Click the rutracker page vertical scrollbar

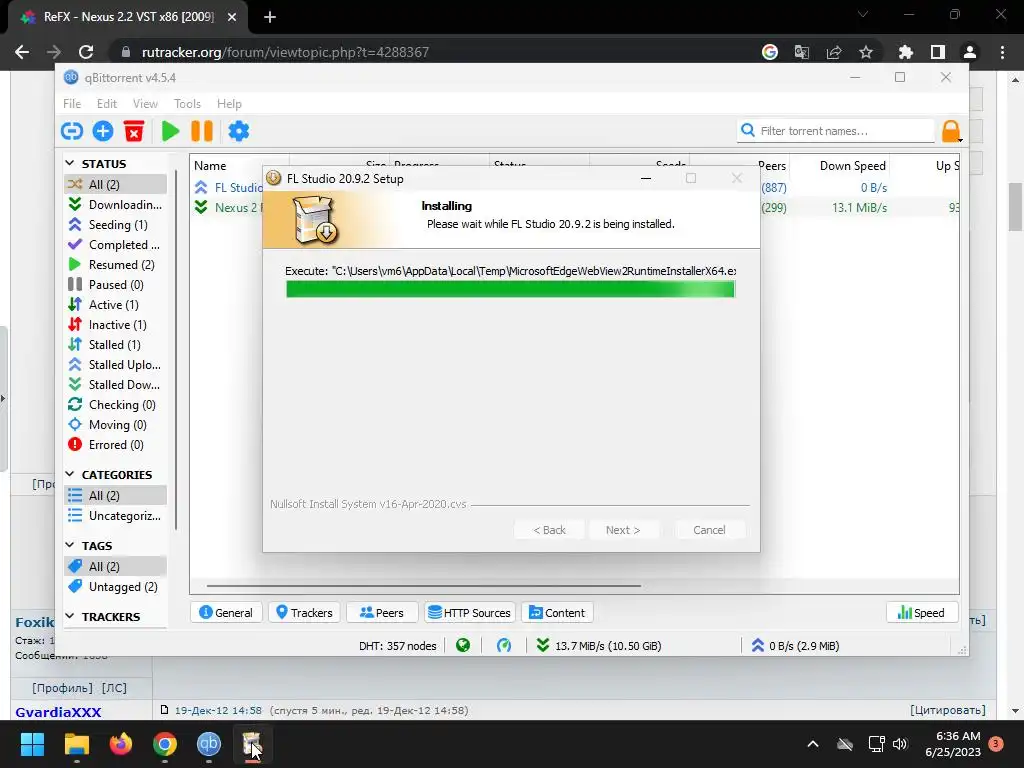tap(1016, 208)
